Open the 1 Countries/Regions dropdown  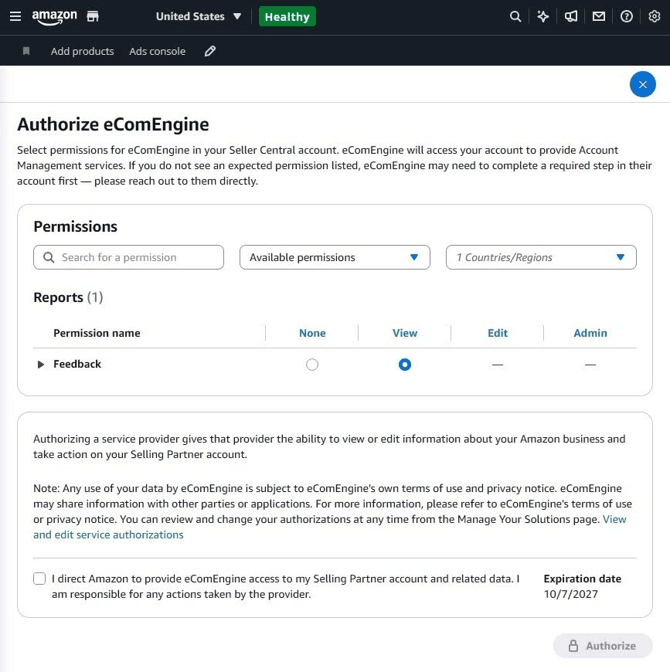coord(541,257)
